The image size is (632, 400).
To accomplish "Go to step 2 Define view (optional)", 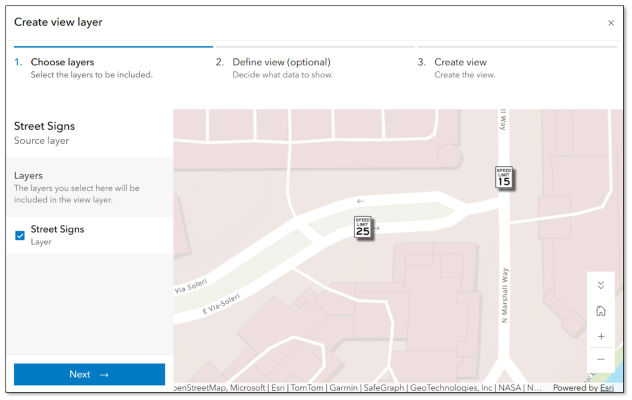I will coord(315,64).
